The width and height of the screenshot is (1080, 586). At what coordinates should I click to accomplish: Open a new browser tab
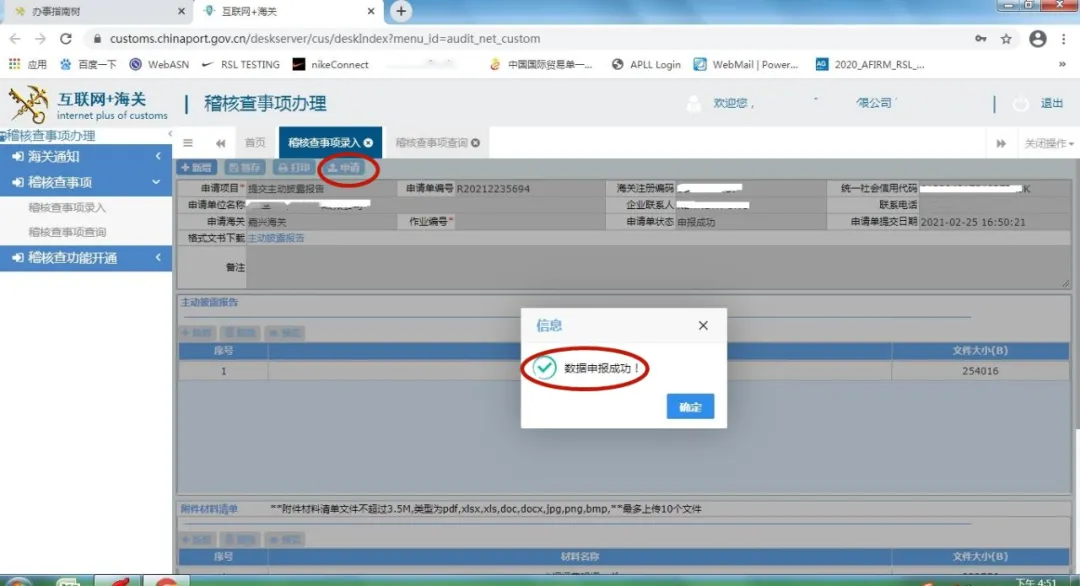(401, 11)
